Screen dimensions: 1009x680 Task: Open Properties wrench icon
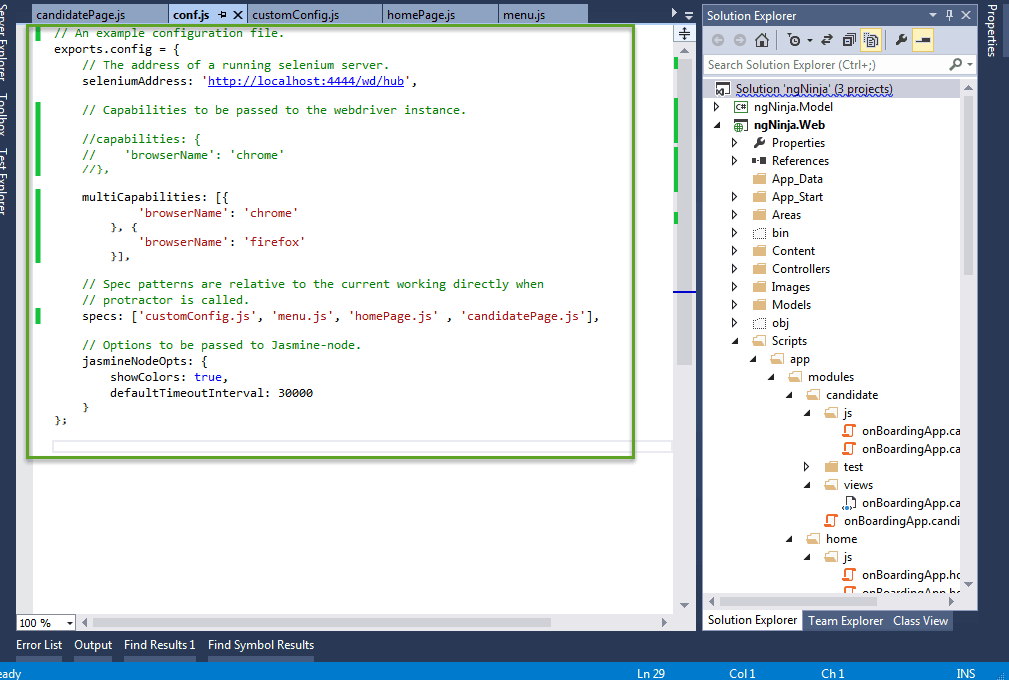[x=901, y=40]
